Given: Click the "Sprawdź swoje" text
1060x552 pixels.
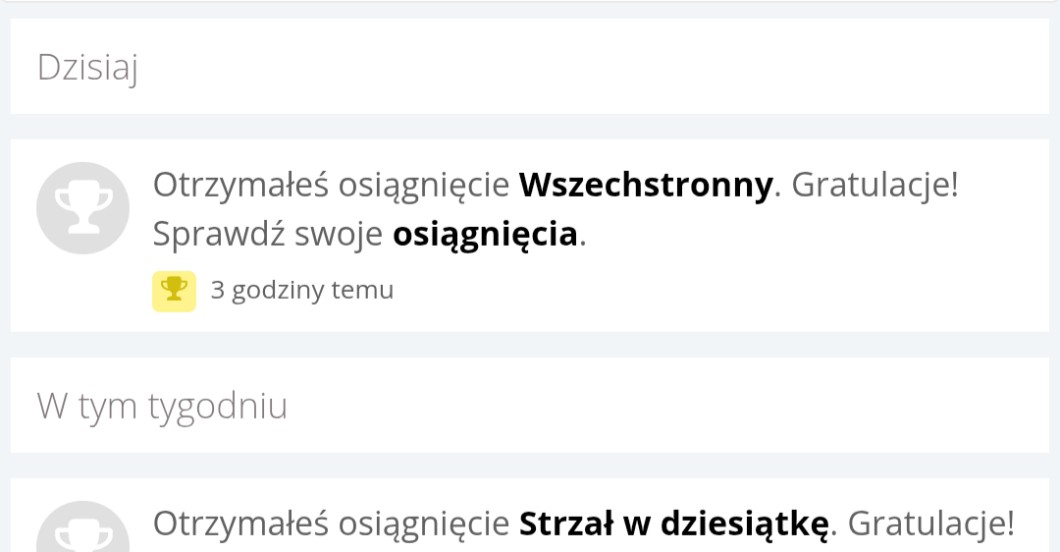Looking at the screenshot, I should point(268,235).
